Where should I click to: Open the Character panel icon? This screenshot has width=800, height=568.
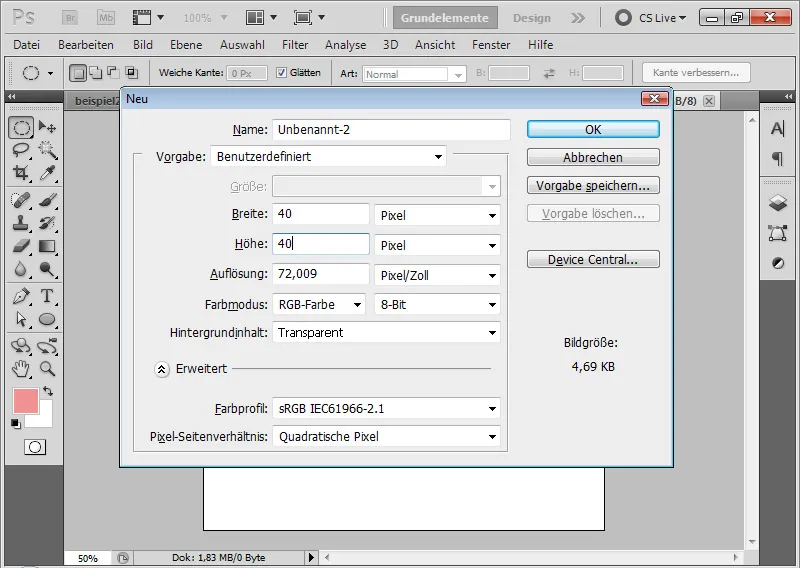coord(778,129)
